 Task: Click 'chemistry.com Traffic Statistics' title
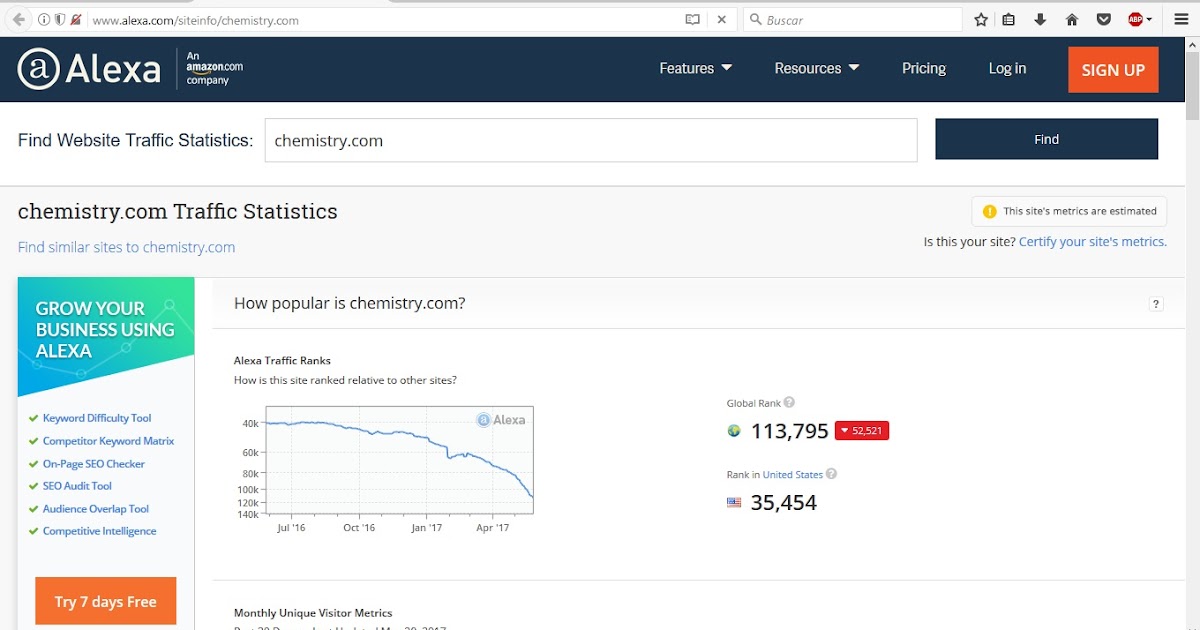[178, 211]
